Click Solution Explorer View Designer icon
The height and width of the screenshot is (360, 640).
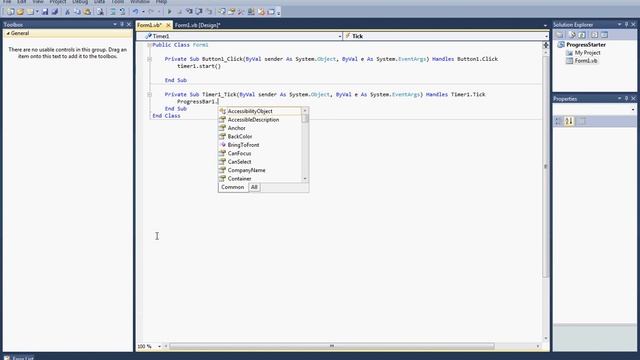[604, 35]
